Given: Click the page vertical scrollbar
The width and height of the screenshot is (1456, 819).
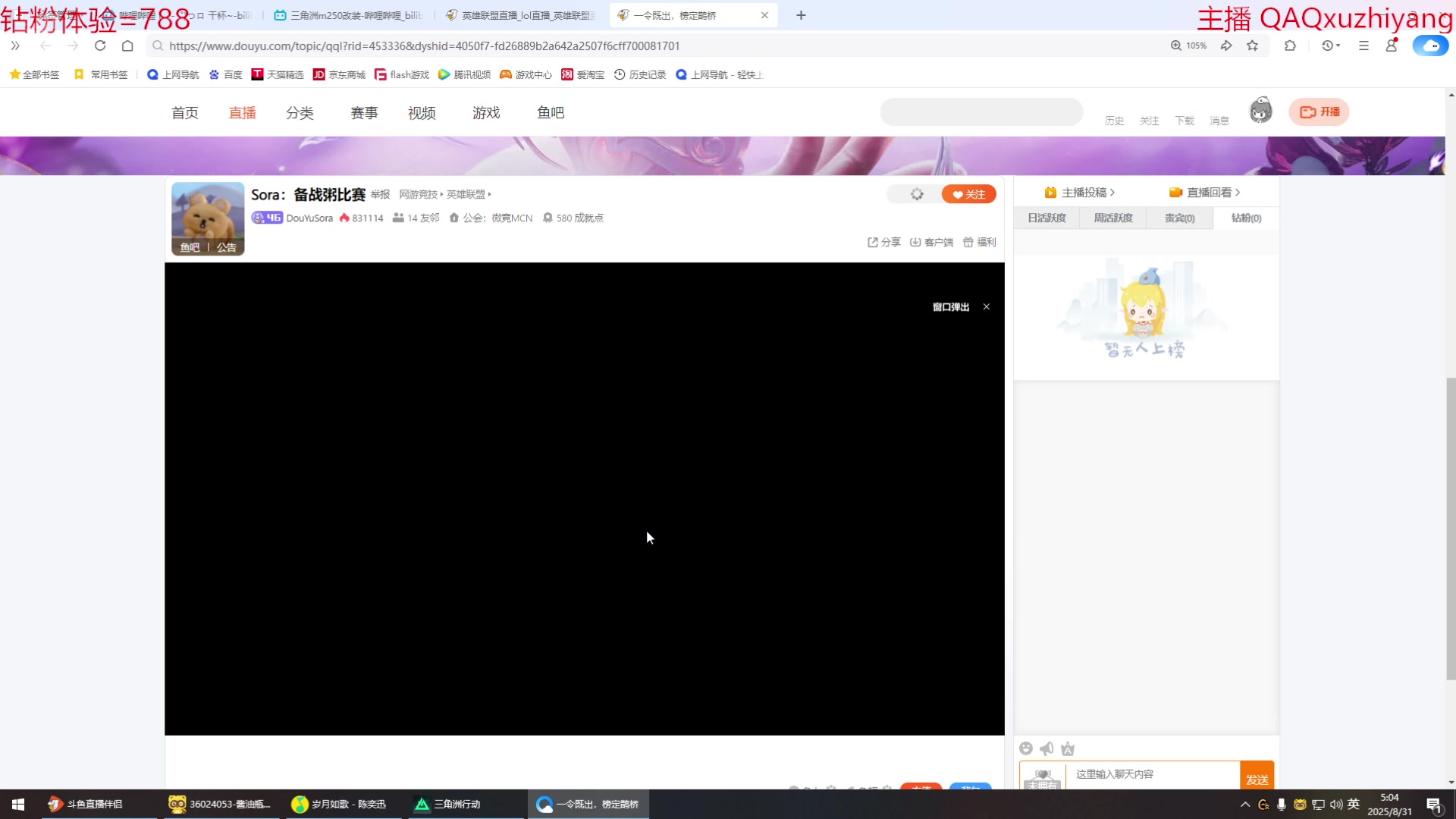Looking at the screenshot, I should pyautogui.click(x=1451, y=528).
